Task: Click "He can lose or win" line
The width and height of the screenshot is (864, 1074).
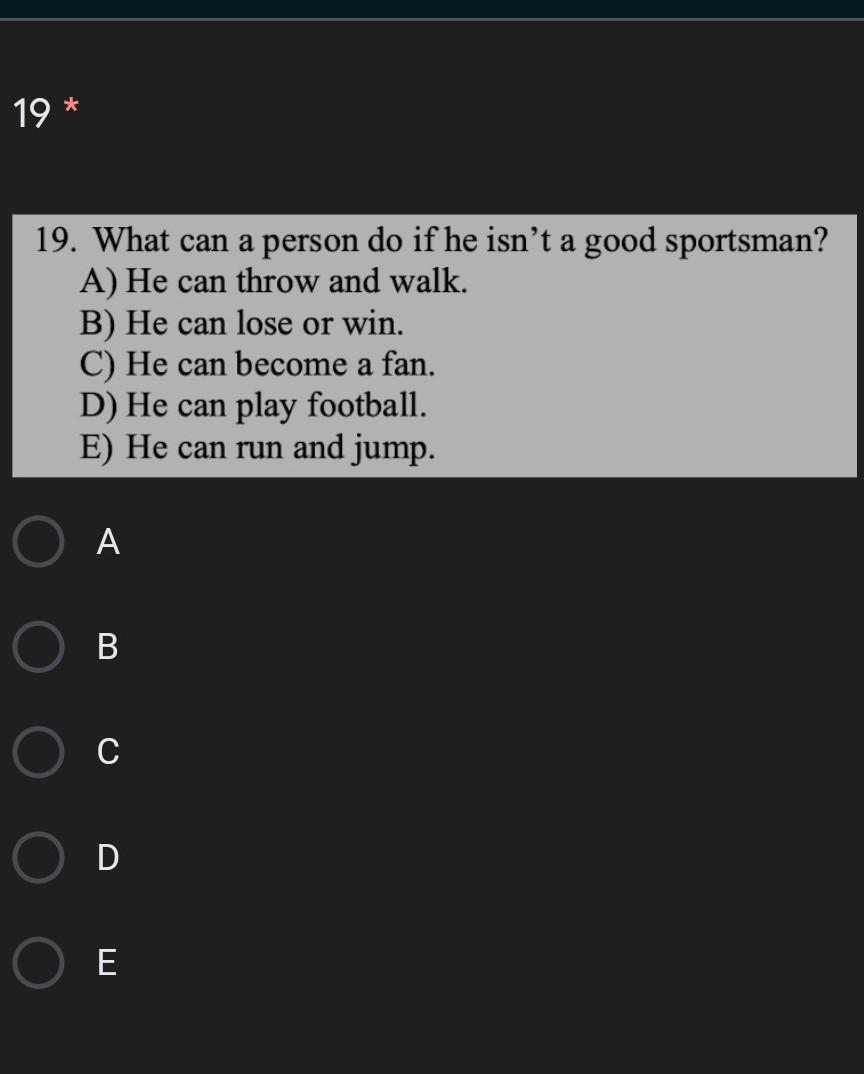Action: coord(264,323)
